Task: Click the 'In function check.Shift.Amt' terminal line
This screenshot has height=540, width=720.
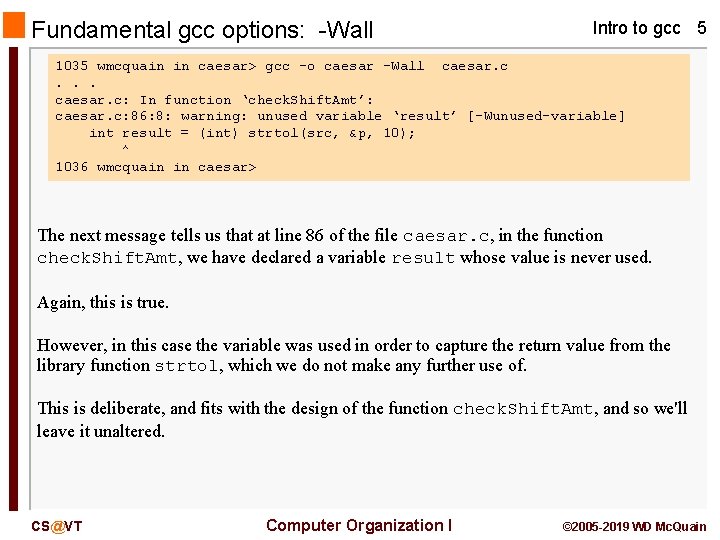Action: [x=214, y=100]
